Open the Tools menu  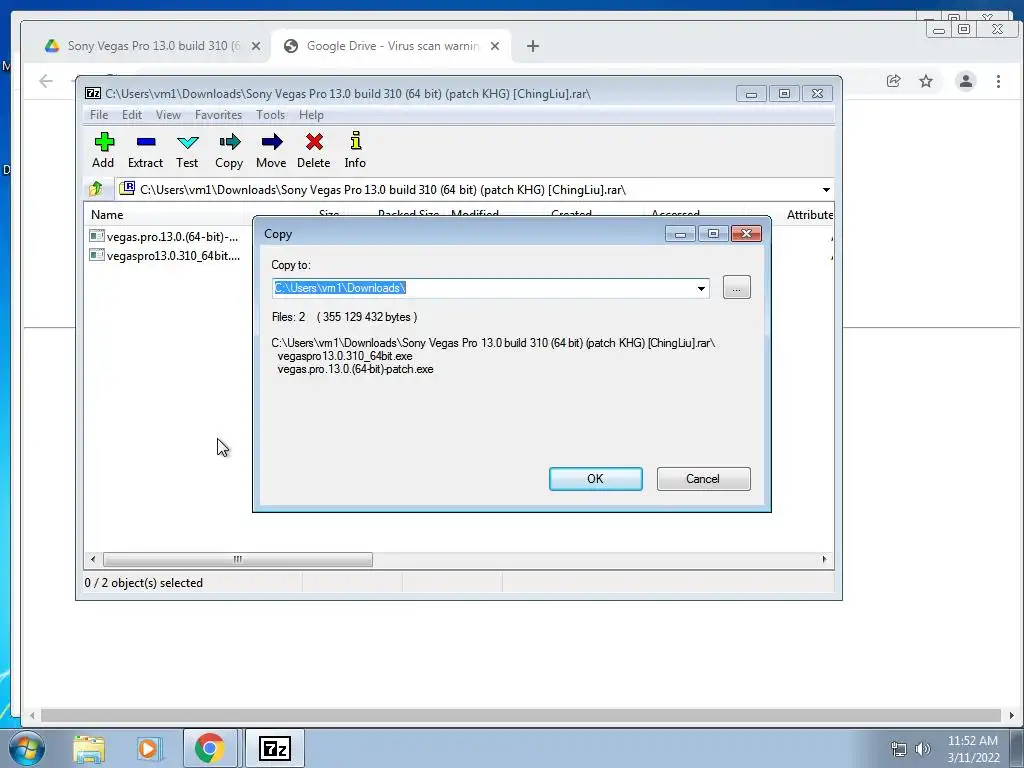pyautogui.click(x=270, y=115)
